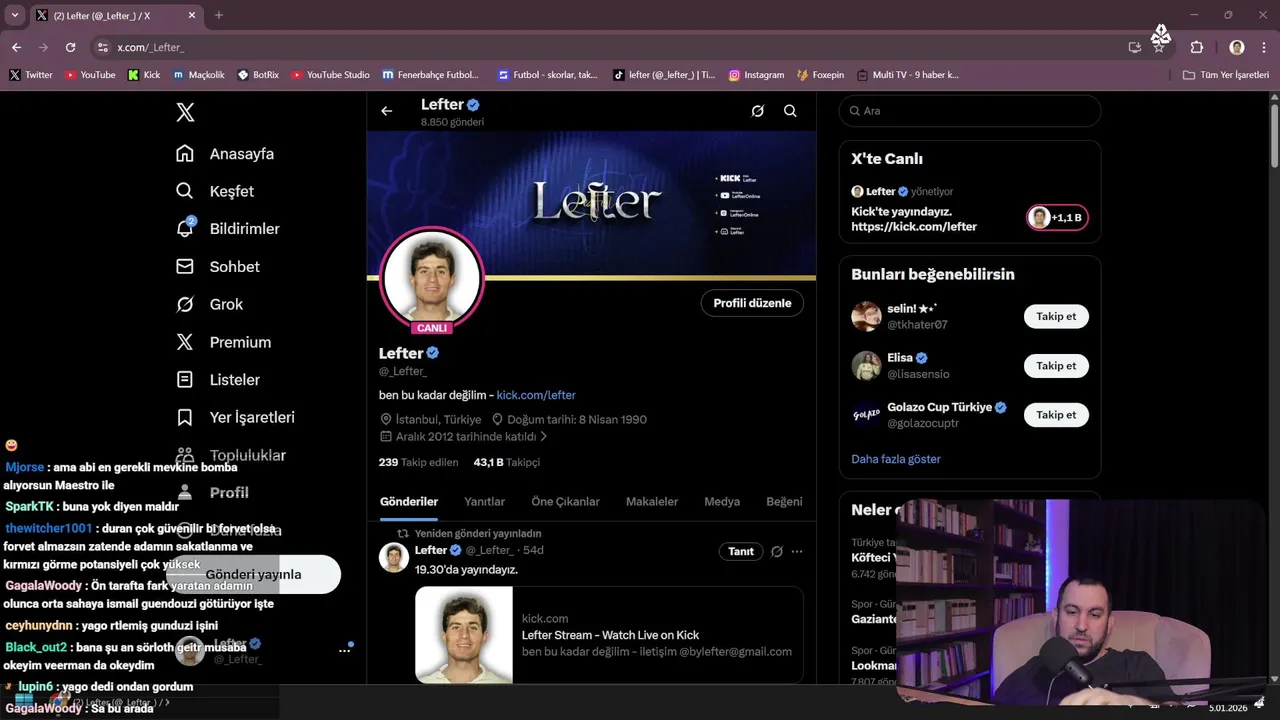Open three-dot menu on the post
Image resolution: width=1280 pixels, height=720 pixels.
click(x=797, y=551)
